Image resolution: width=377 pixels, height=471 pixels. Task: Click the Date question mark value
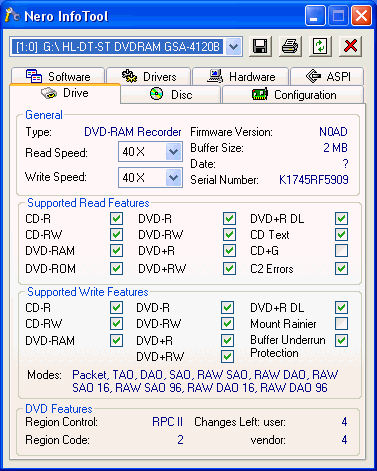(345, 164)
